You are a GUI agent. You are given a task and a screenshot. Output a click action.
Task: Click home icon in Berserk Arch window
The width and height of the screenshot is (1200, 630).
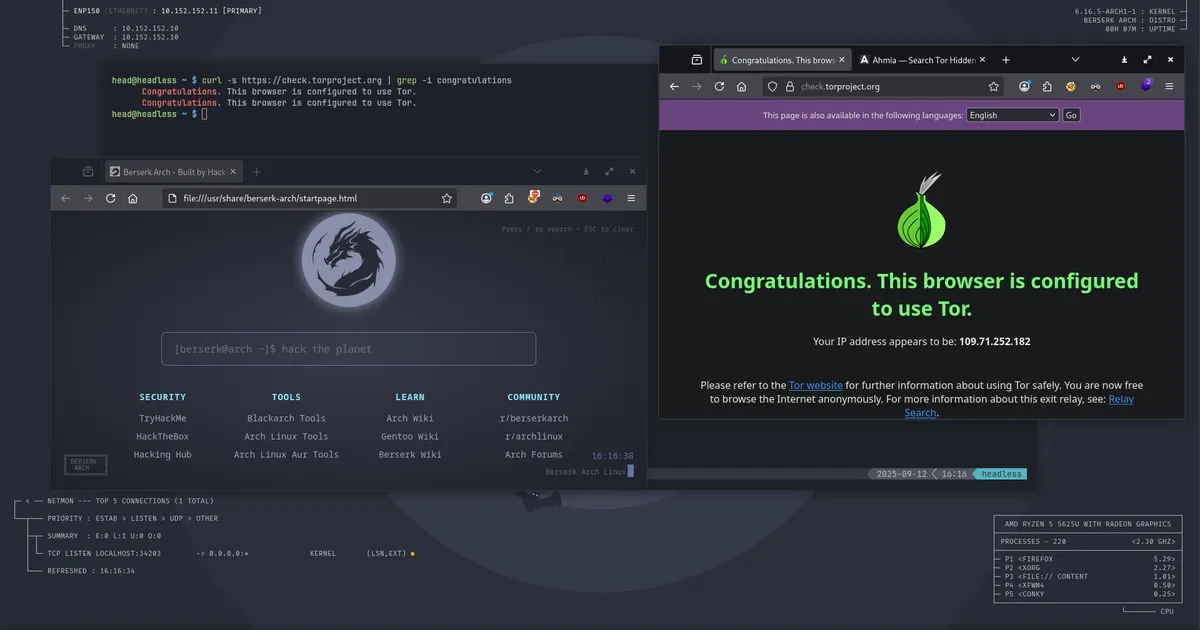click(133, 199)
